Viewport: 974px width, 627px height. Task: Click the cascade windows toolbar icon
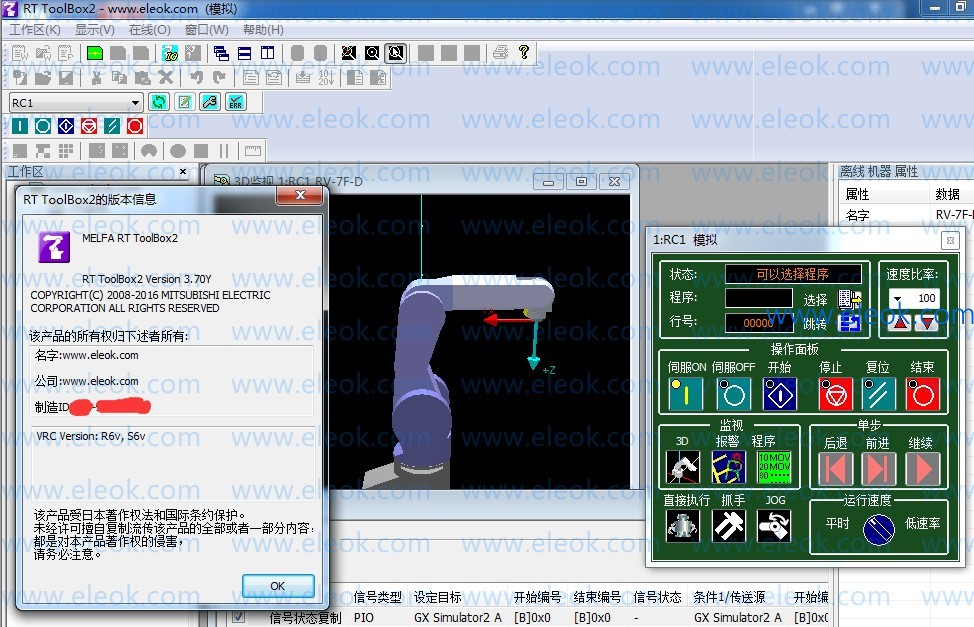[221, 53]
